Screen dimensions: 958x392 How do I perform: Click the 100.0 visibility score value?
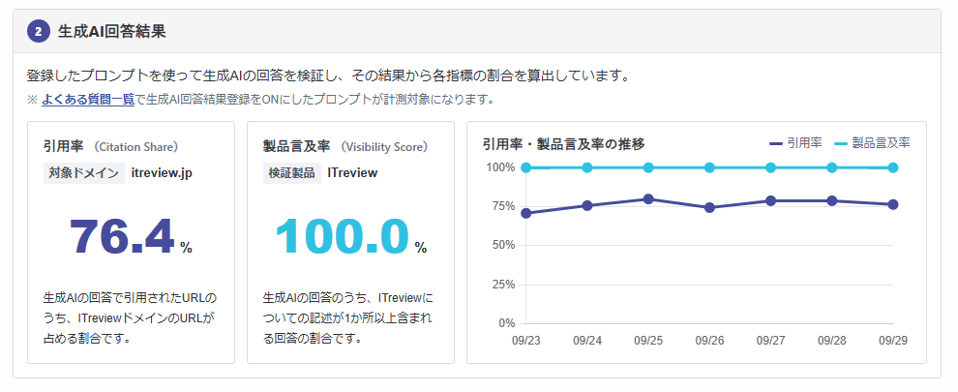[342, 237]
